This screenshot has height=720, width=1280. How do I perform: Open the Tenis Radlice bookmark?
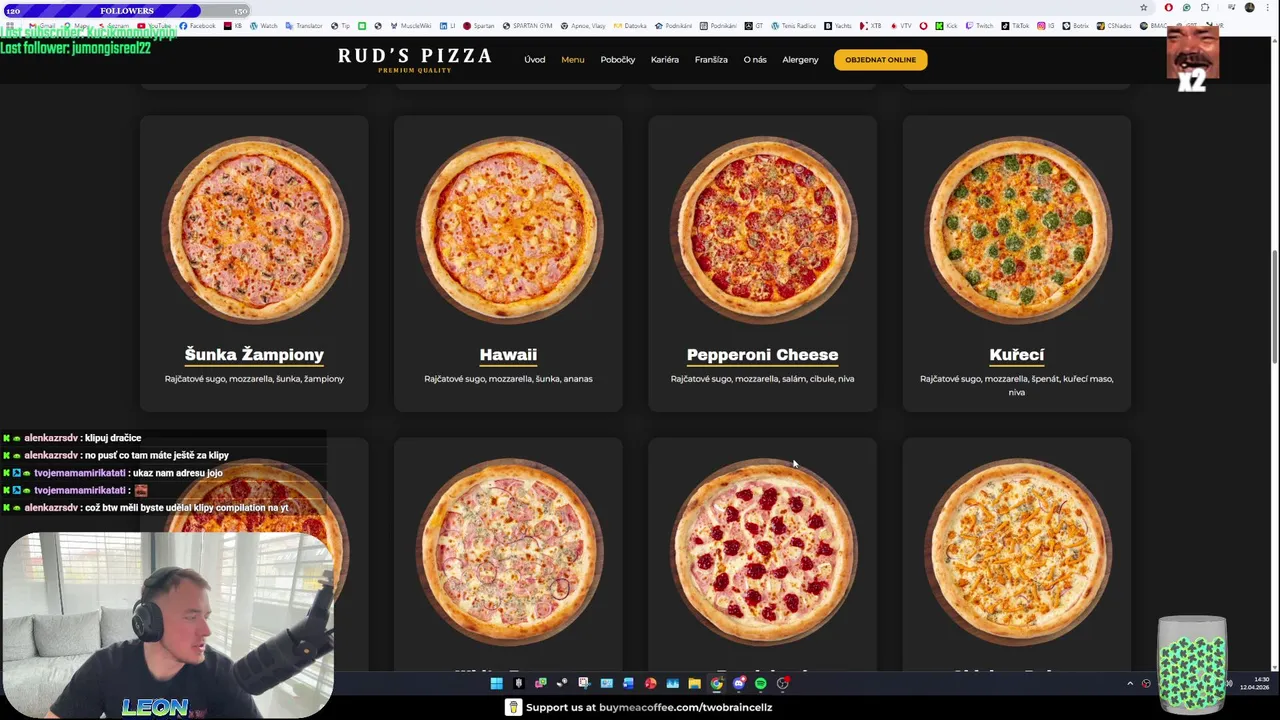(794, 26)
